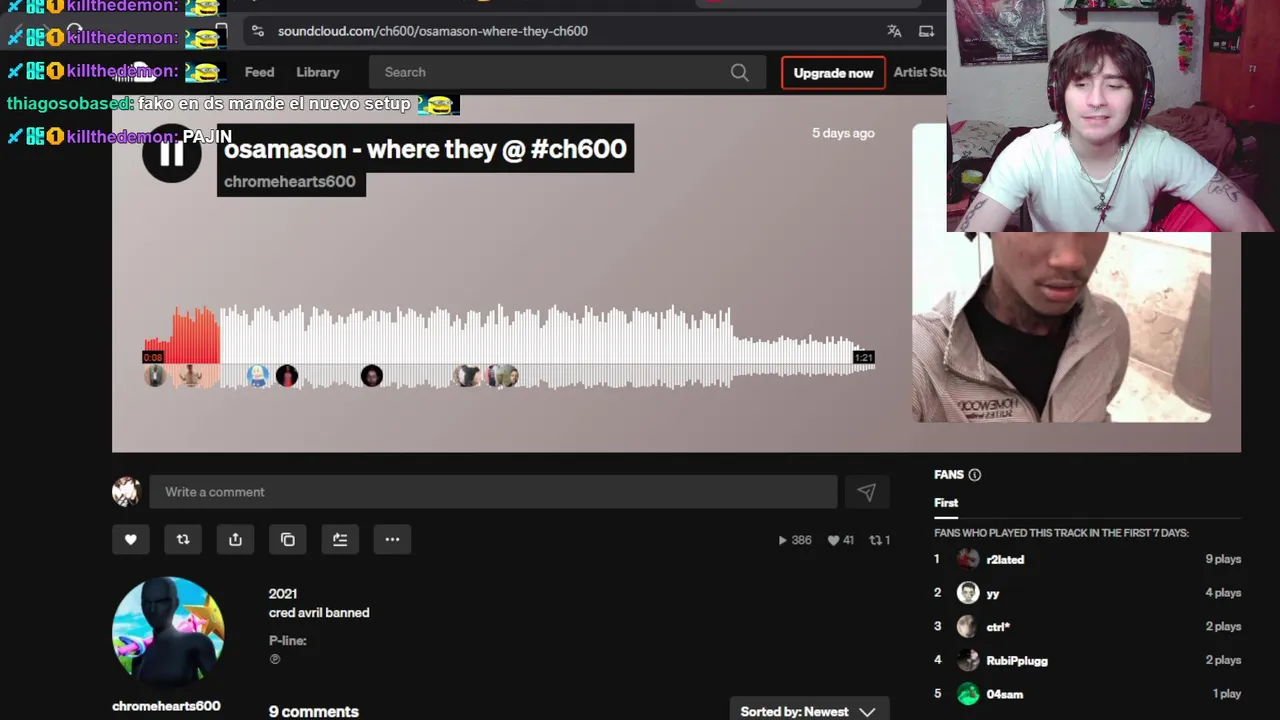Open the browser translate icon
The width and height of the screenshot is (1280, 720).
point(894,31)
